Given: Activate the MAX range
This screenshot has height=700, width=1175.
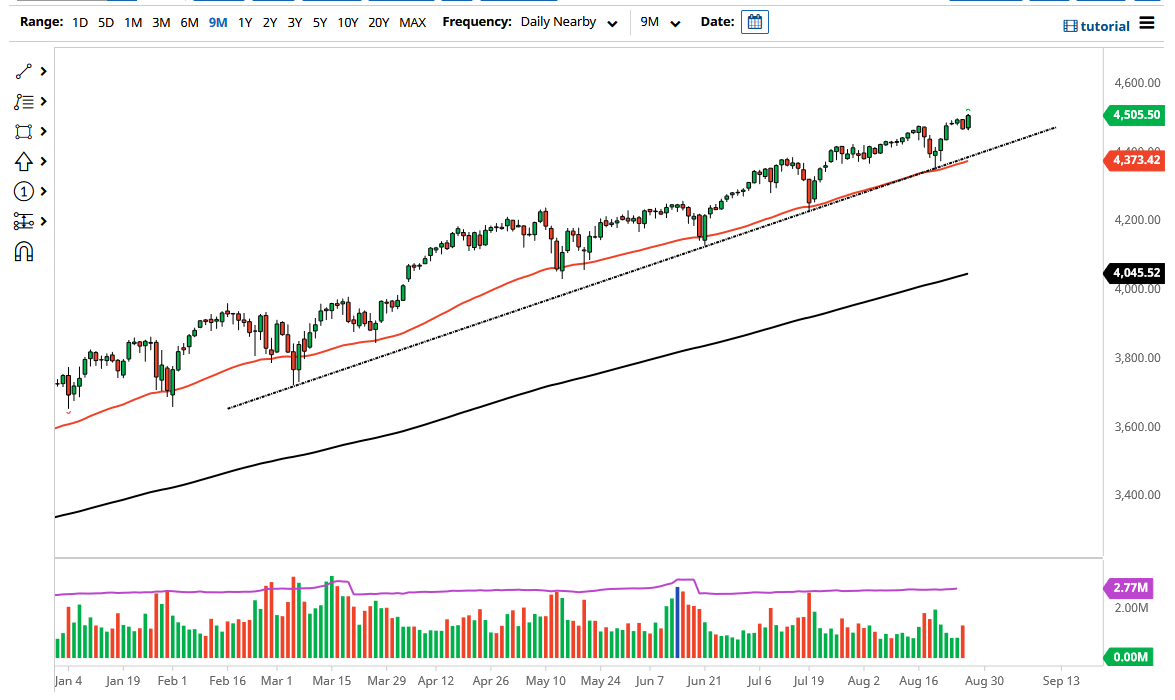Looking at the screenshot, I should click(x=412, y=21).
